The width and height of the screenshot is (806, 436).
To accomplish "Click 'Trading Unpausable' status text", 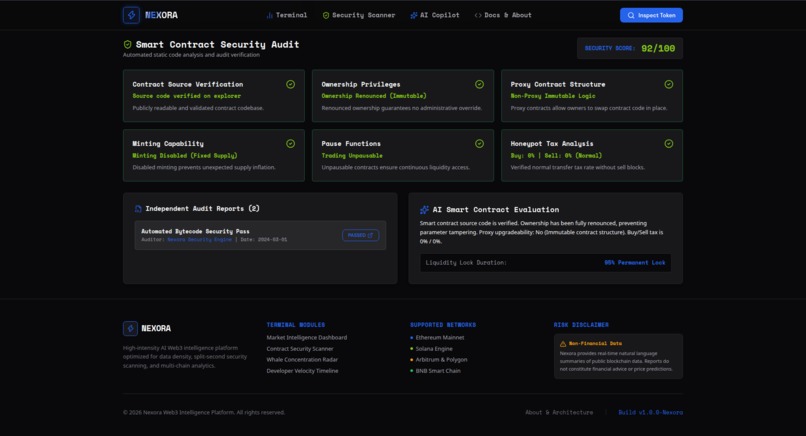I will pyautogui.click(x=352, y=156).
